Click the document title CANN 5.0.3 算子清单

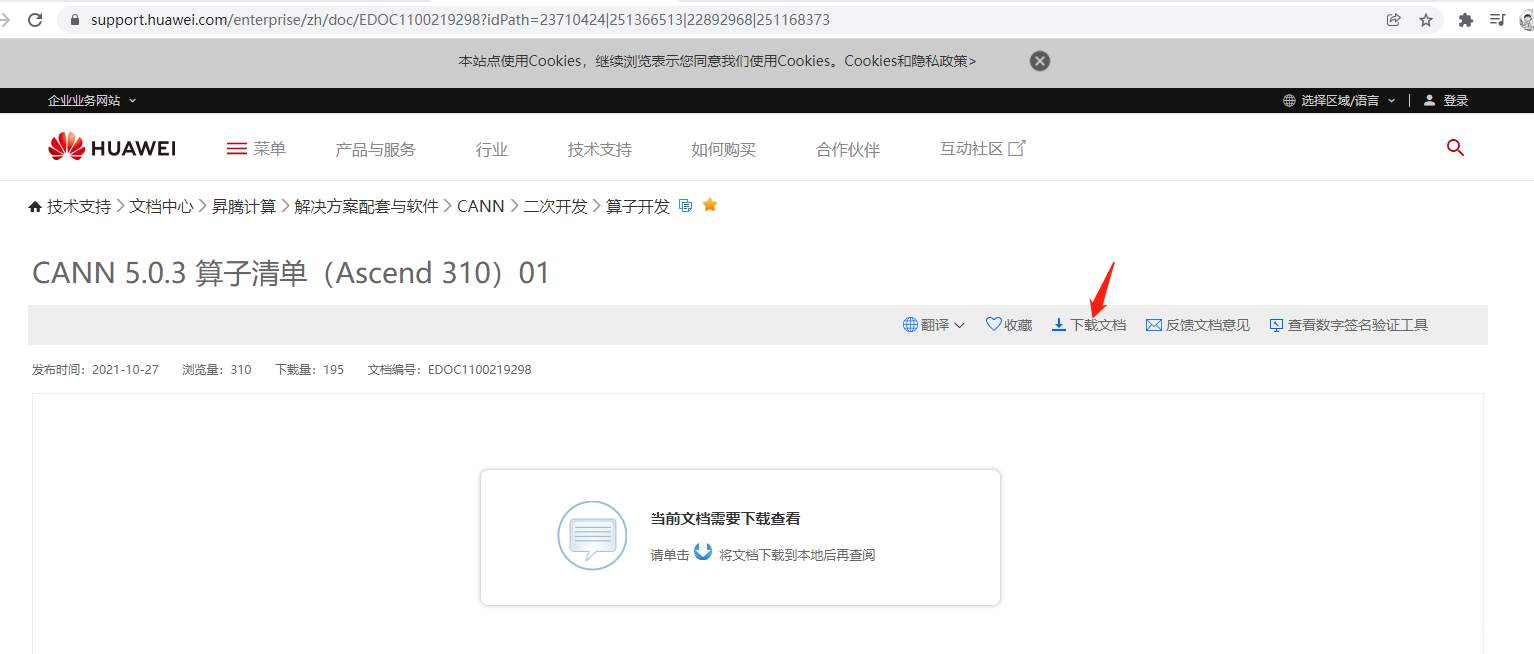(291, 273)
